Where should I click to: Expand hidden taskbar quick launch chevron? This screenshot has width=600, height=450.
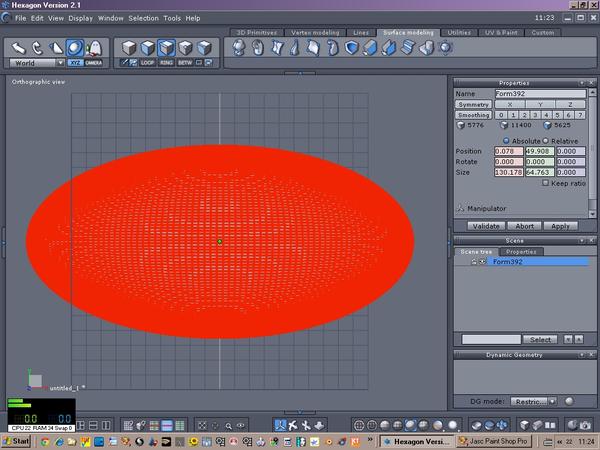click(370, 439)
